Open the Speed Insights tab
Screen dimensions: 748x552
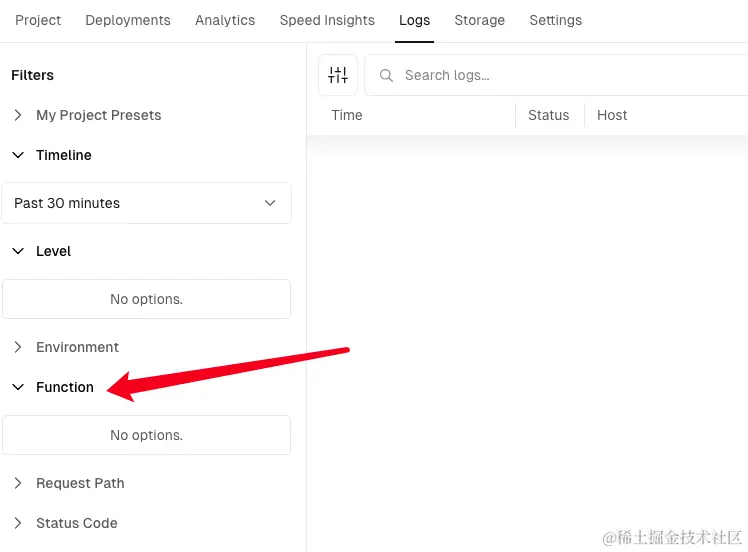327,20
